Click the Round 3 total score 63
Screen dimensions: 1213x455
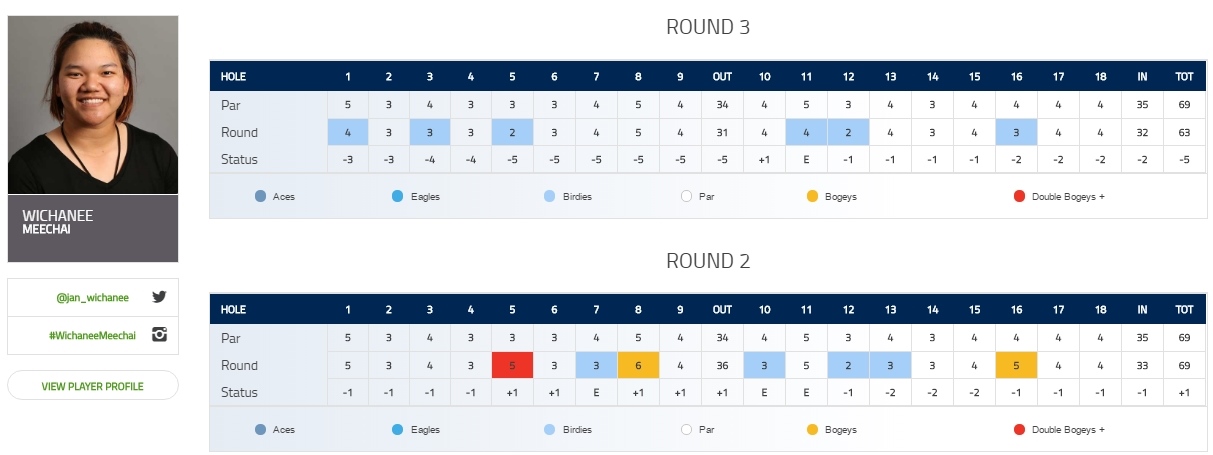pyautogui.click(x=1184, y=132)
